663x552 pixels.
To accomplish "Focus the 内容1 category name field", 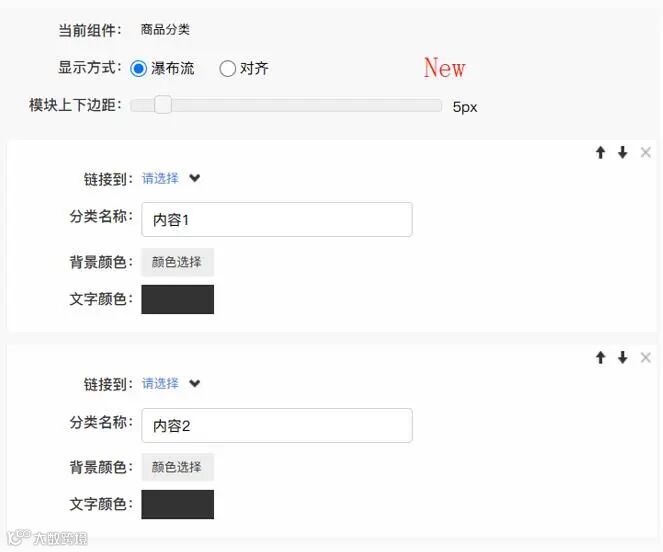I will tap(277, 220).
